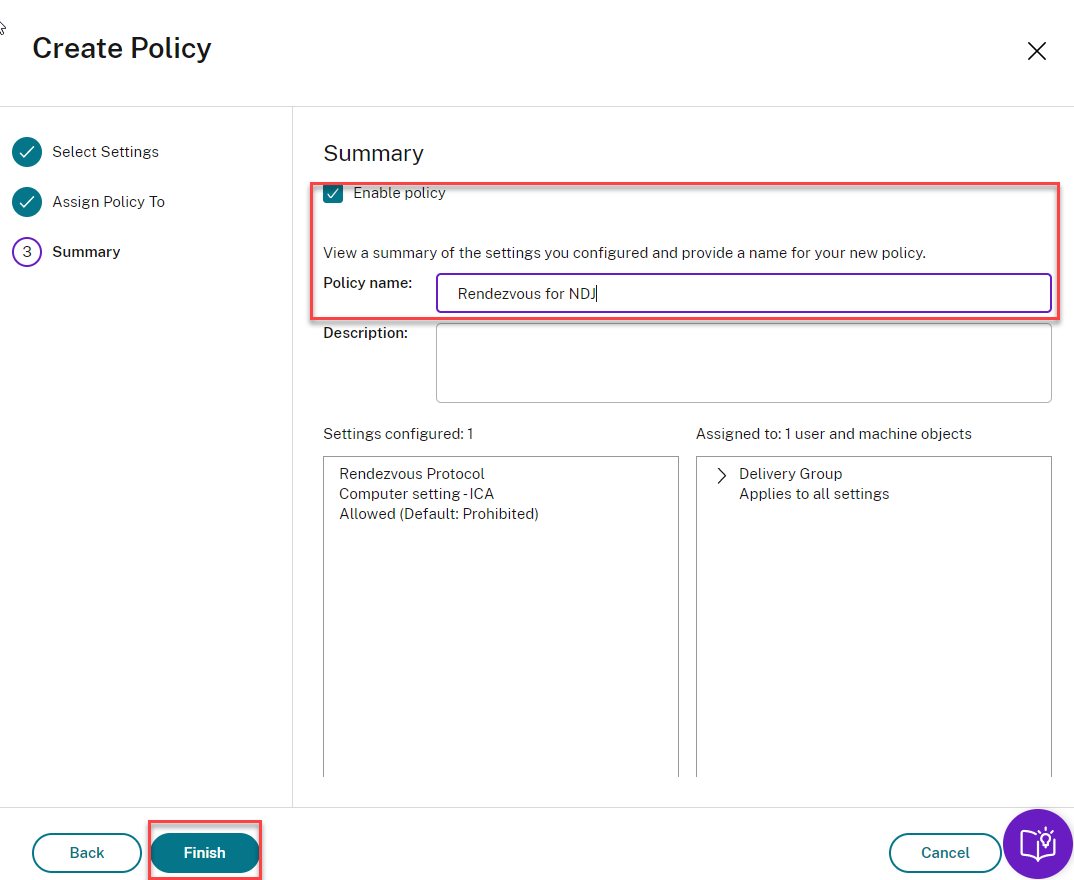Click the Select Settings checkmark icon
The width and height of the screenshot is (1074, 880).
[27, 153]
